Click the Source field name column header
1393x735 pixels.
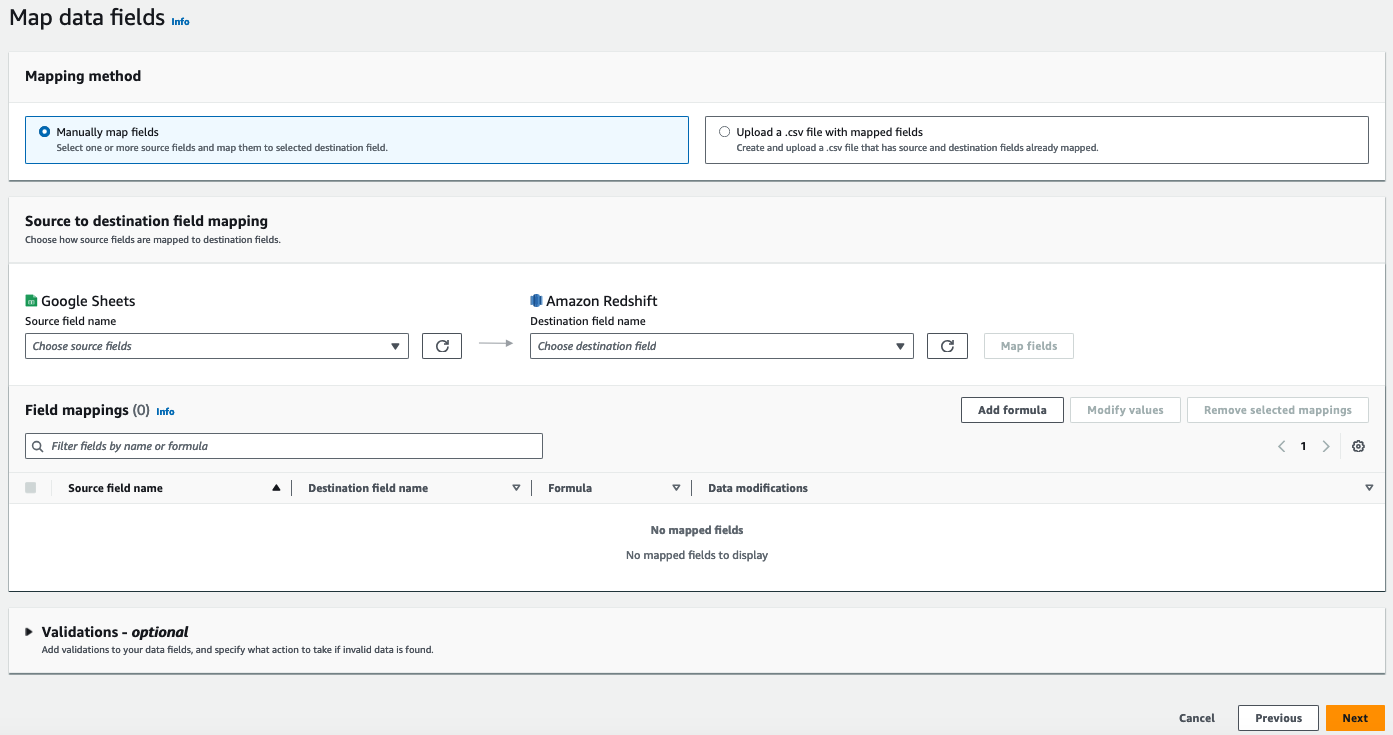click(115, 488)
